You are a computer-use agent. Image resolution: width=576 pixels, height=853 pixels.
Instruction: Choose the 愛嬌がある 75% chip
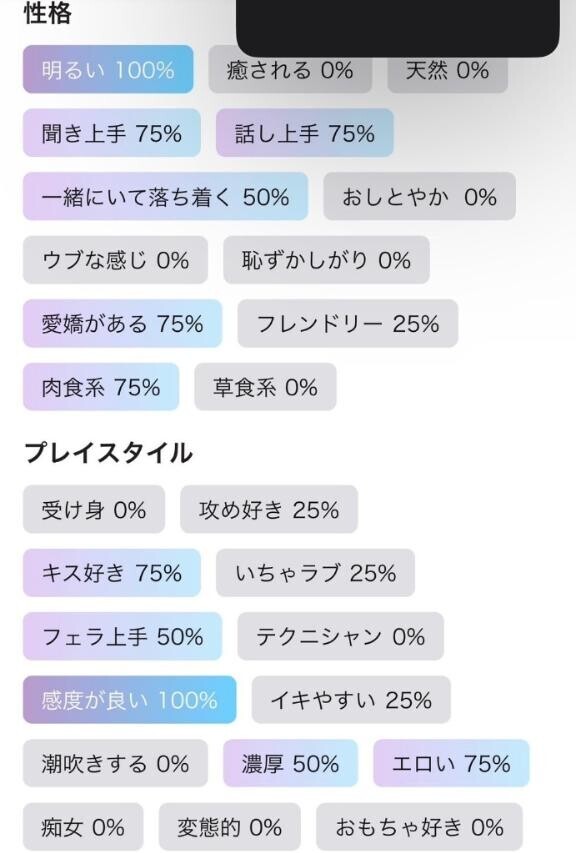pos(122,324)
